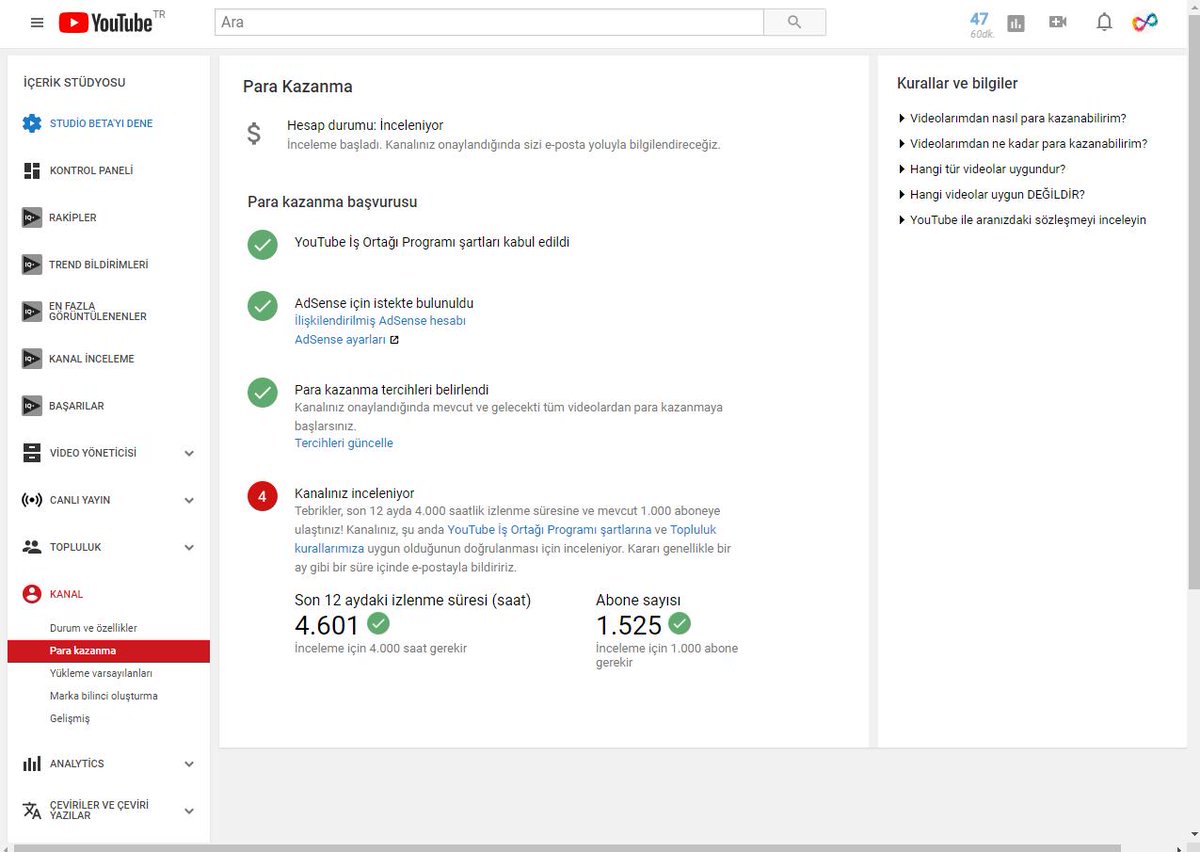The width and height of the screenshot is (1200, 852).
Task: Click checkmark beside Para kazanma tercihleri belirlendi
Action: pyautogui.click(x=262, y=392)
